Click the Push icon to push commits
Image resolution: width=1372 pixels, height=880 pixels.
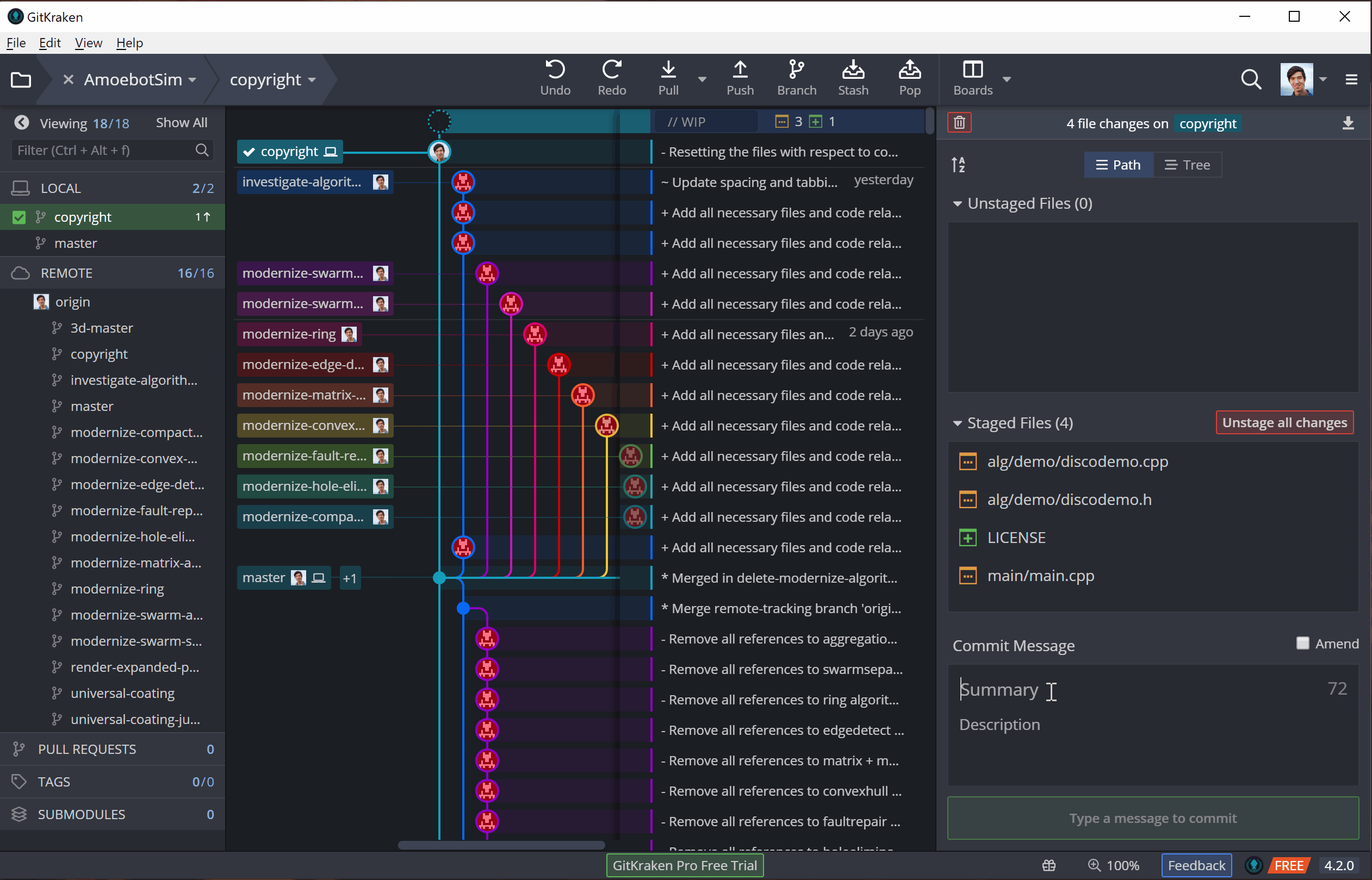click(x=740, y=78)
